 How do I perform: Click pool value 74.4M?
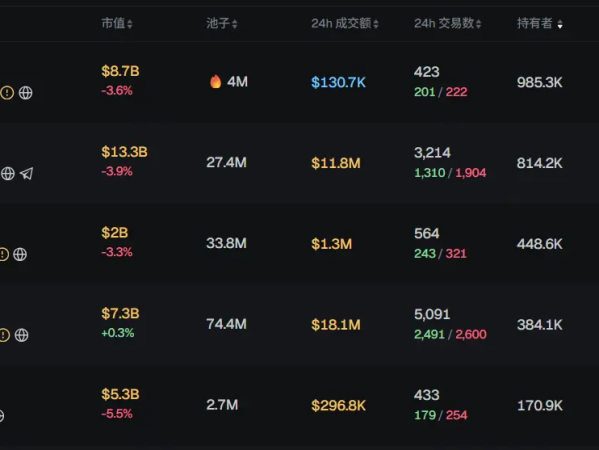(227, 324)
